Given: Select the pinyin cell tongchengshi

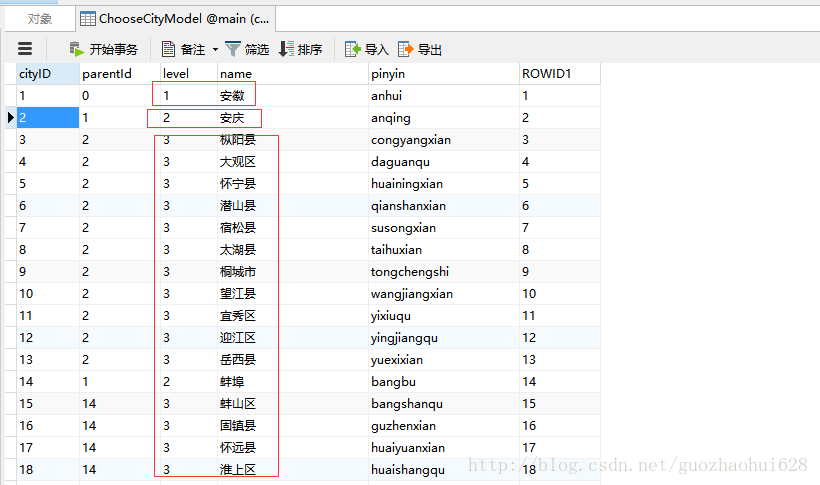Looking at the screenshot, I should 444,272.
